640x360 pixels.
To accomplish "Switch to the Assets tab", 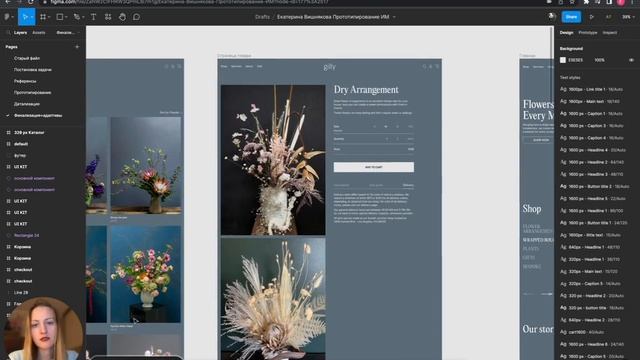I will click(39, 33).
